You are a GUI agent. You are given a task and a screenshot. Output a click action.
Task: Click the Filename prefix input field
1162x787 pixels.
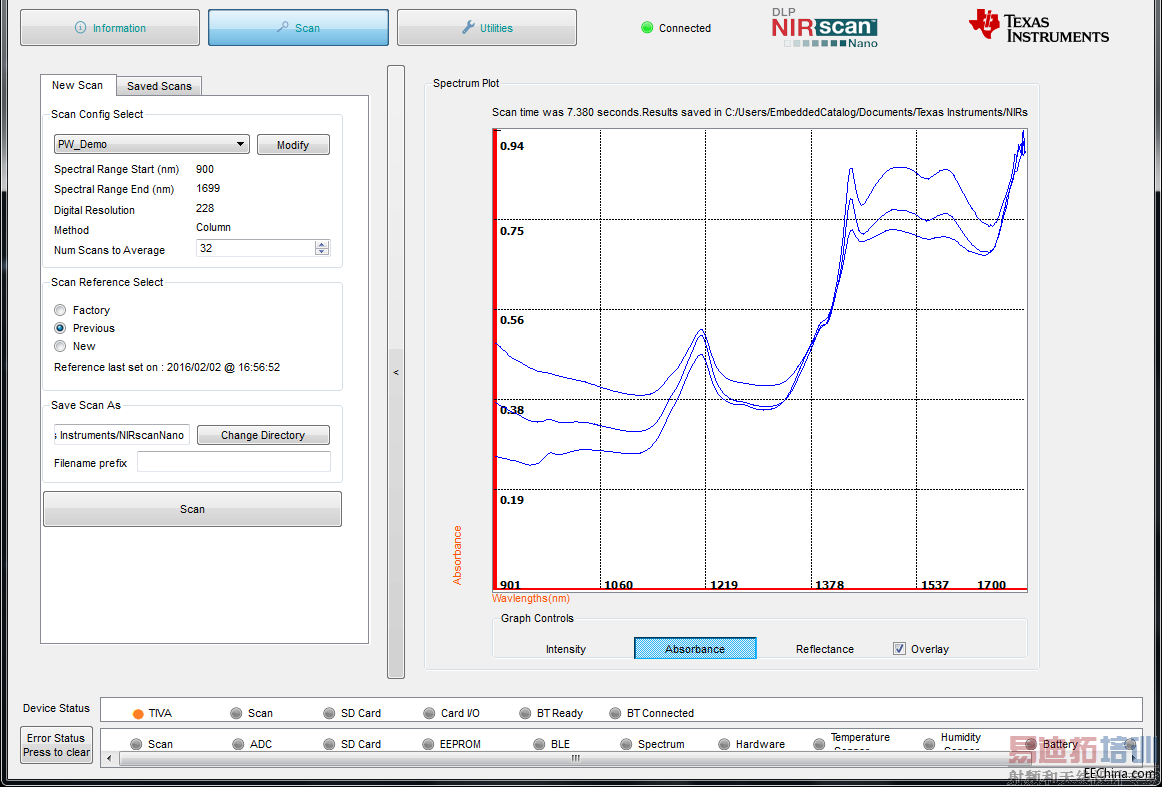(233, 462)
